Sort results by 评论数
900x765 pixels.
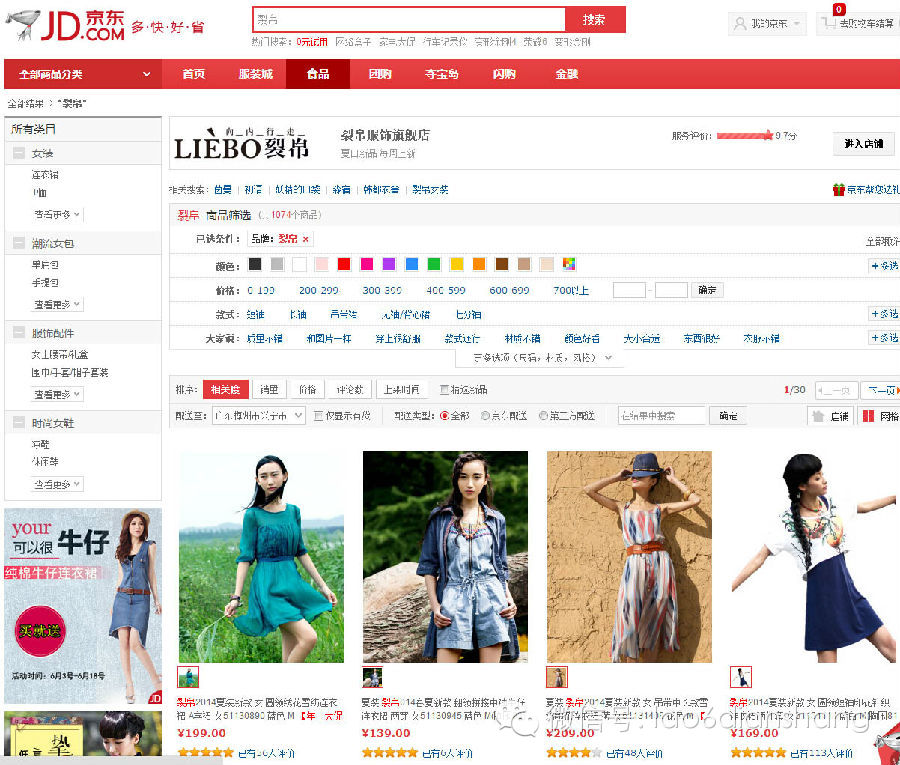pyautogui.click(x=350, y=390)
